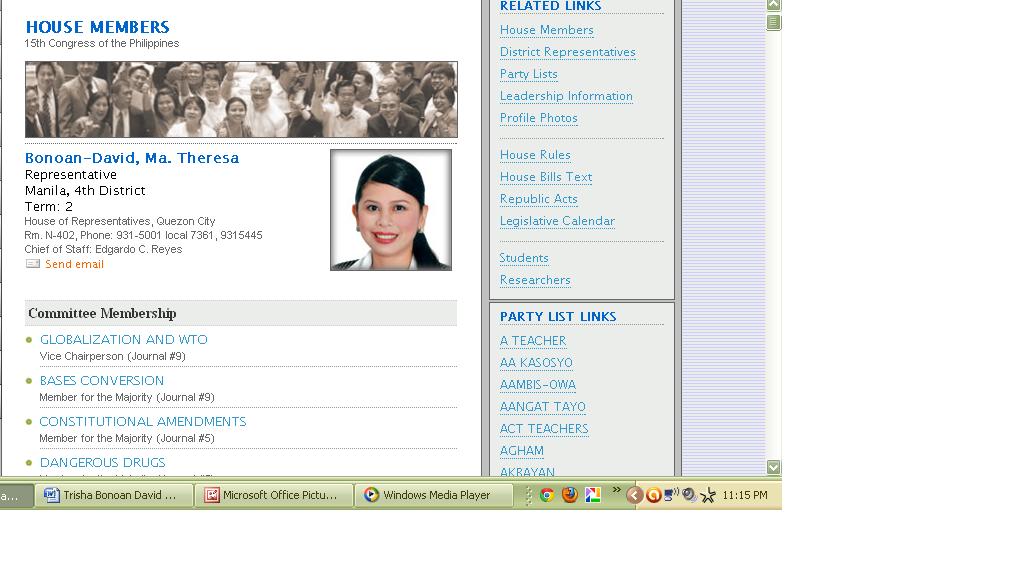Open the ACT TEACHERS party list link
This screenshot has width=1024, height=576.
point(544,429)
